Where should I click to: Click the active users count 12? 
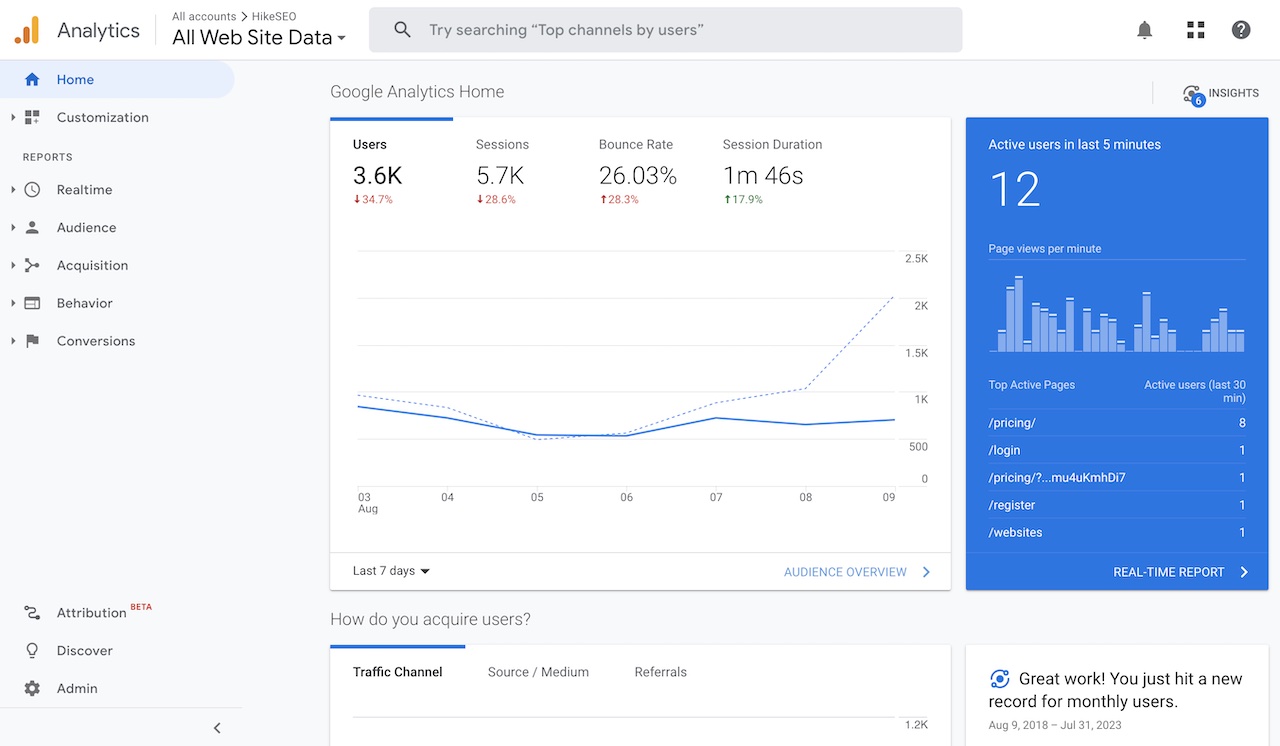pos(1014,189)
